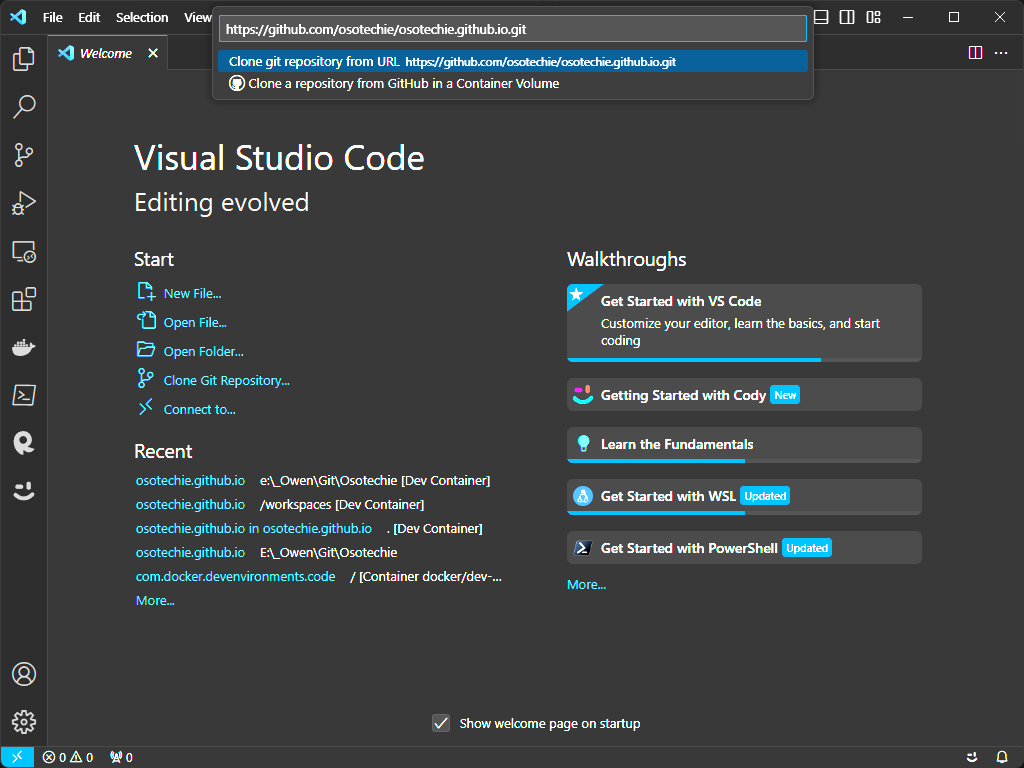Open the Manage settings gear
The image size is (1024, 768).
(x=23, y=721)
